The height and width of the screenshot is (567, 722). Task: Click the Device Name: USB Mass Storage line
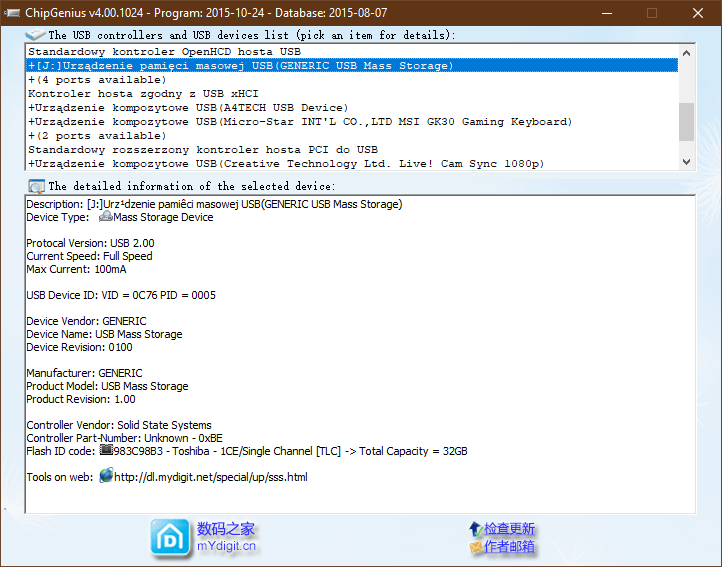(105, 334)
